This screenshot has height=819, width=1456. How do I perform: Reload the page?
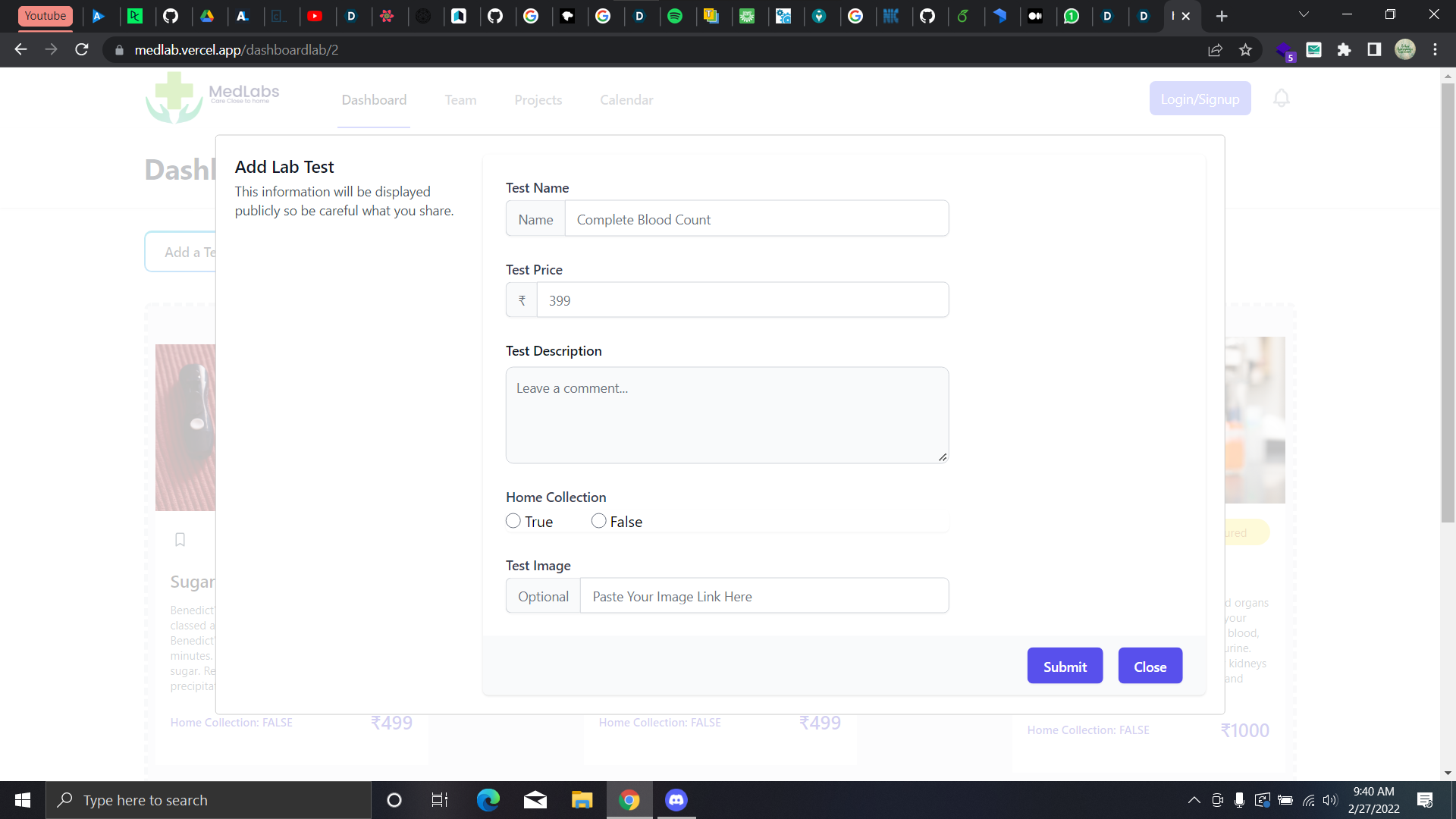(82, 50)
